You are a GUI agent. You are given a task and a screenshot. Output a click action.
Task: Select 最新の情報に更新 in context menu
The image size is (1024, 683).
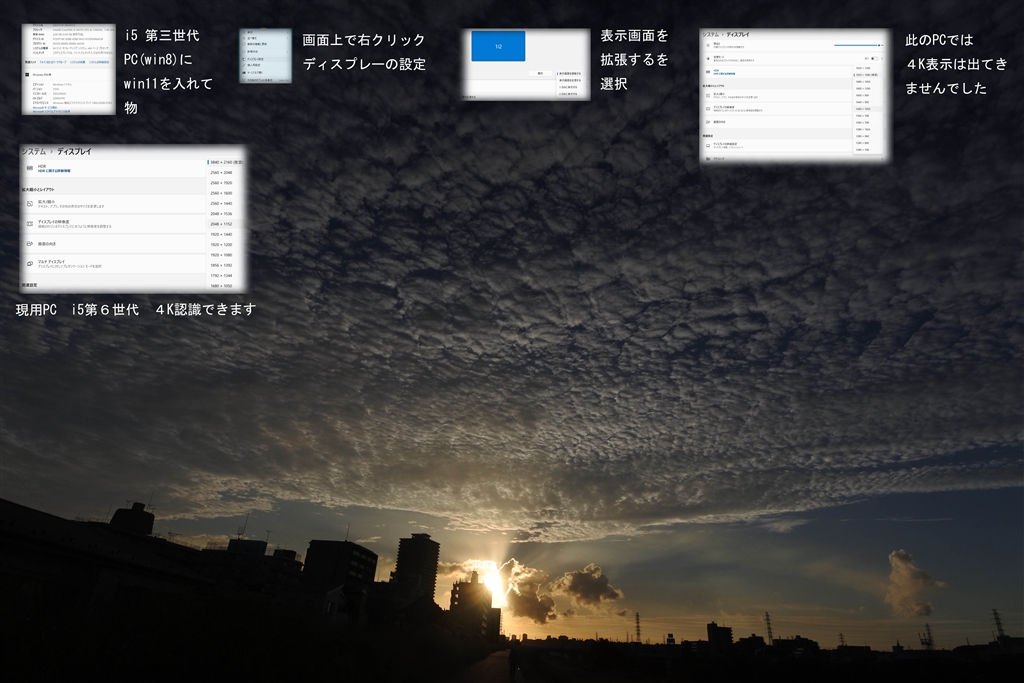pyautogui.click(x=257, y=44)
